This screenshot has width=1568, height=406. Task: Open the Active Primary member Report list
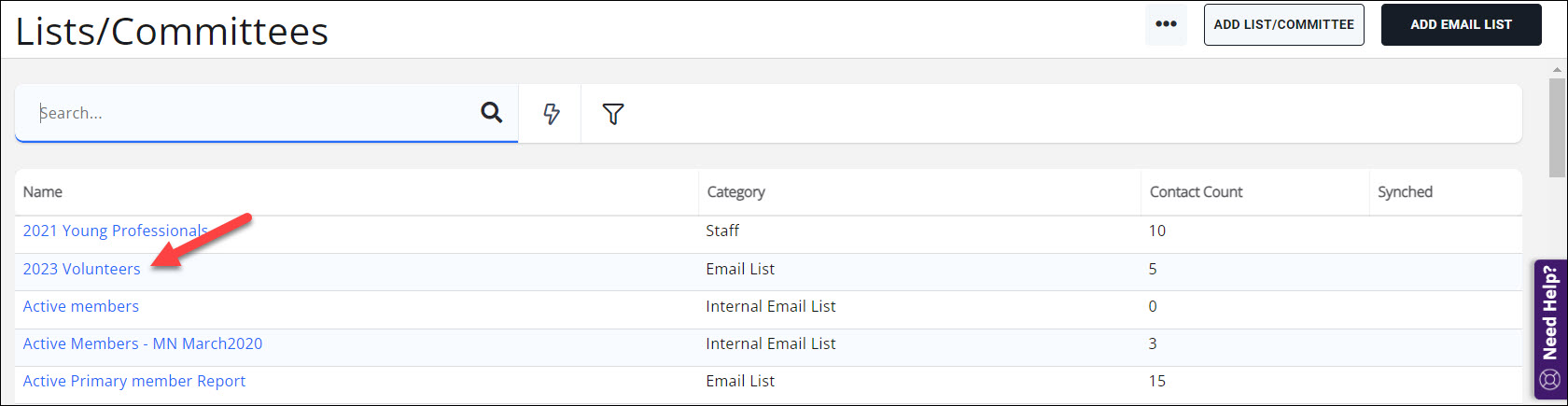point(134,381)
